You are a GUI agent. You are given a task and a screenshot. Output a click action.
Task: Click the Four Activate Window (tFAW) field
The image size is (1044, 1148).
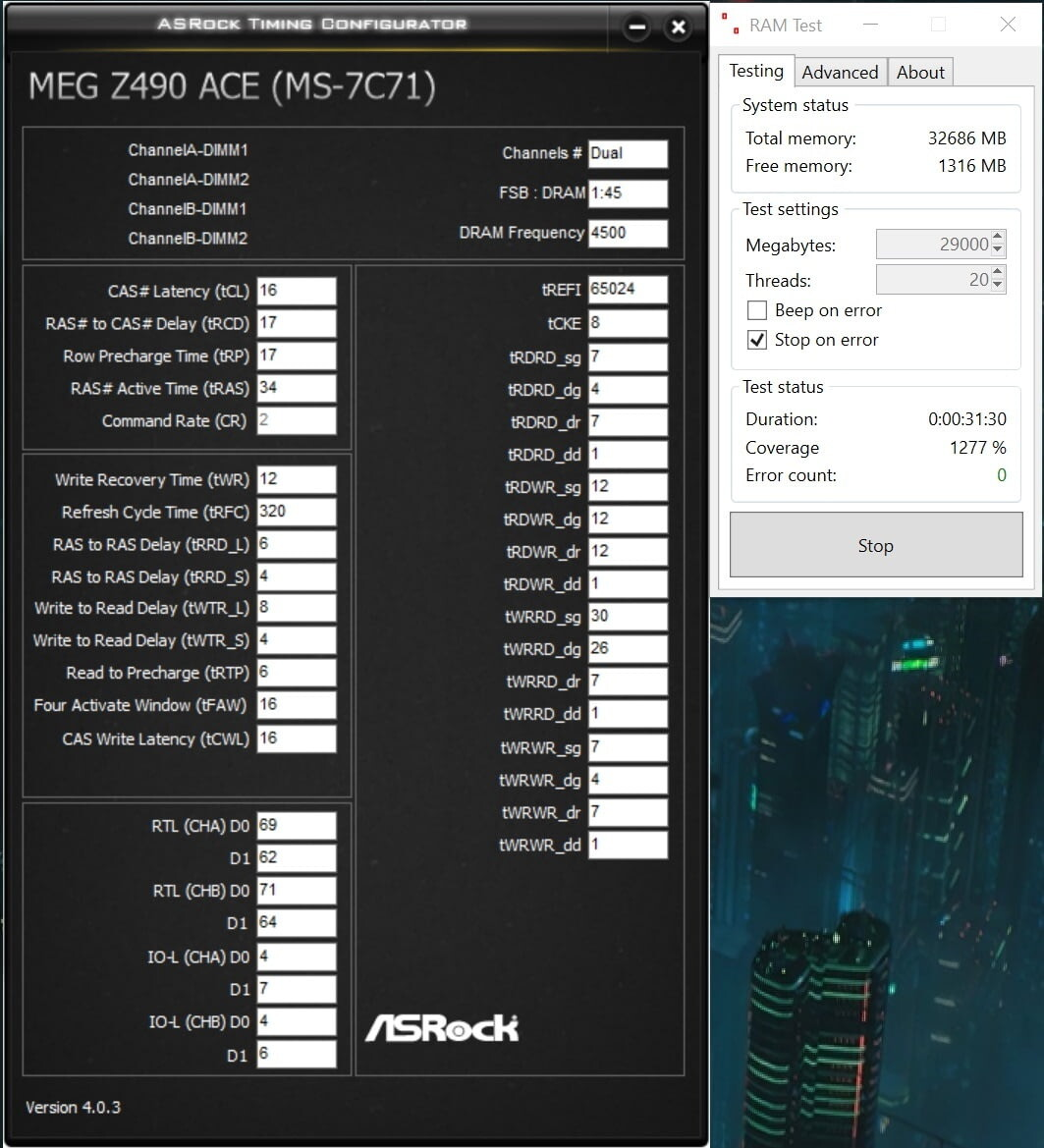point(297,705)
